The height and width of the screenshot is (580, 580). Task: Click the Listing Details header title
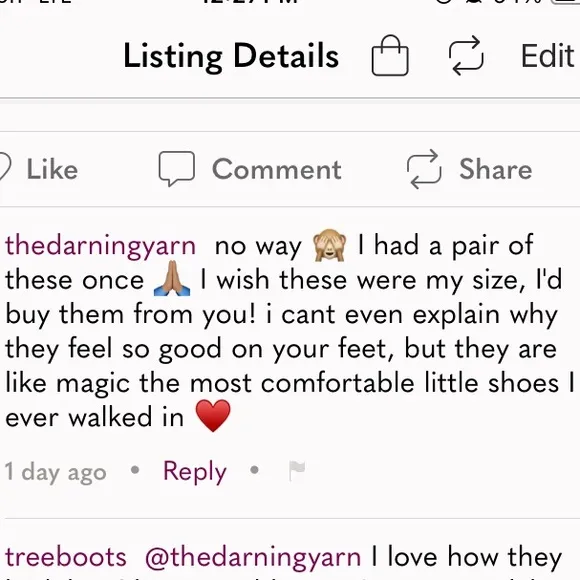231,55
